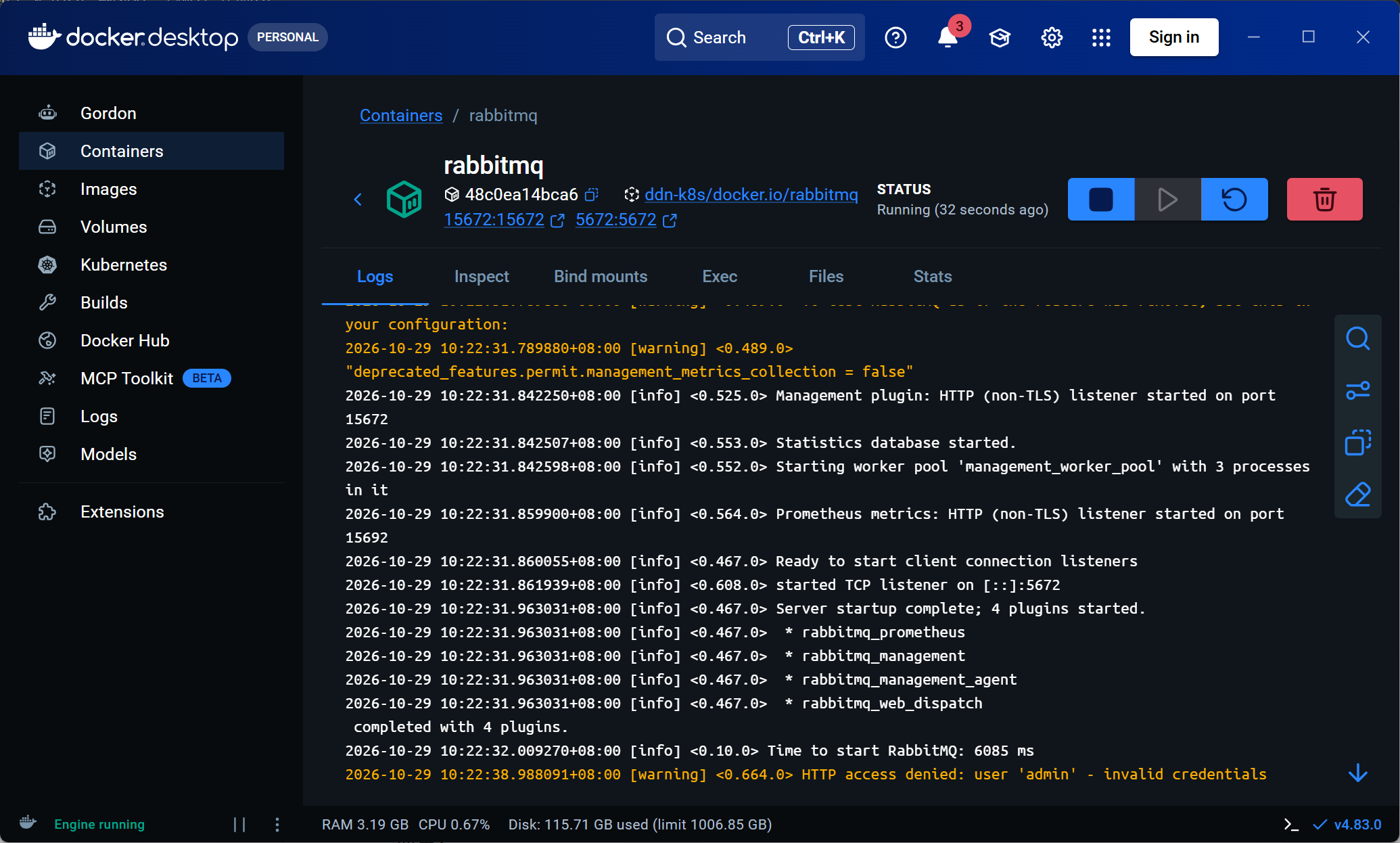Copy container ID 48c0ea14bca6
The image size is (1400, 843).
coord(592,195)
